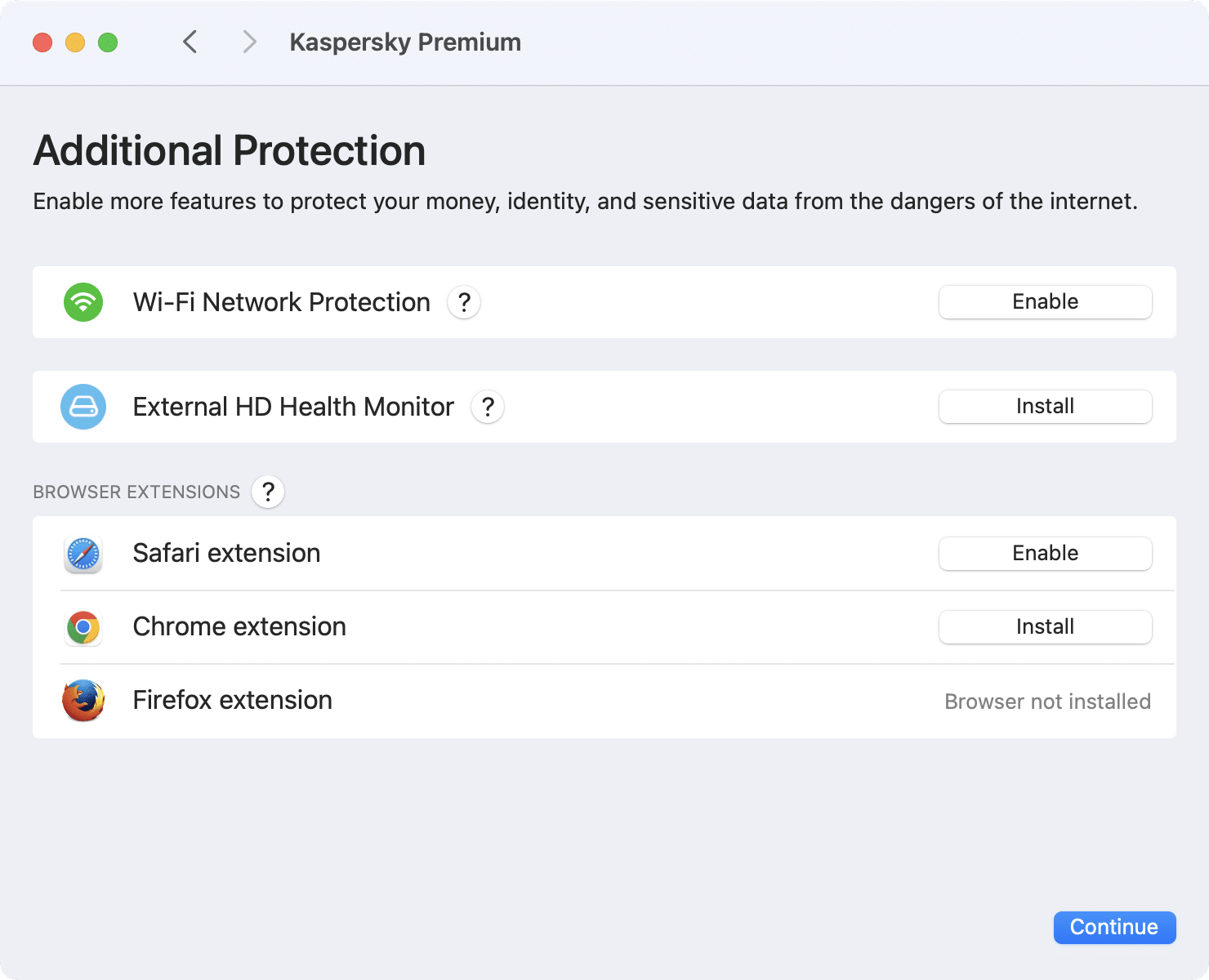Open Browser Extensions help tooltip
Image resolution: width=1209 pixels, height=980 pixels.
267,491
